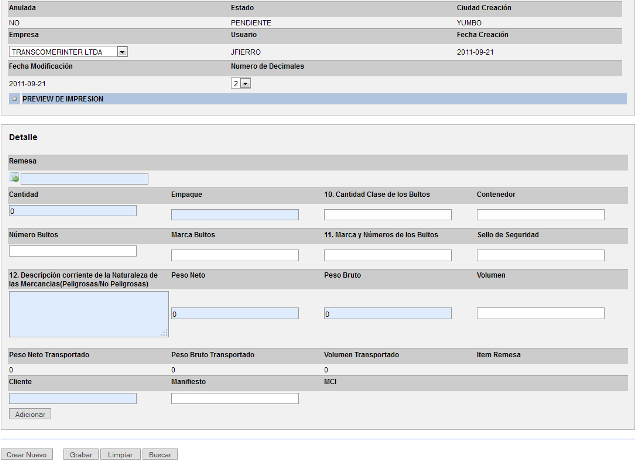Click the Descripción de Mercancías text area
Screen dimensions: 636x460
tap(88, 313)
